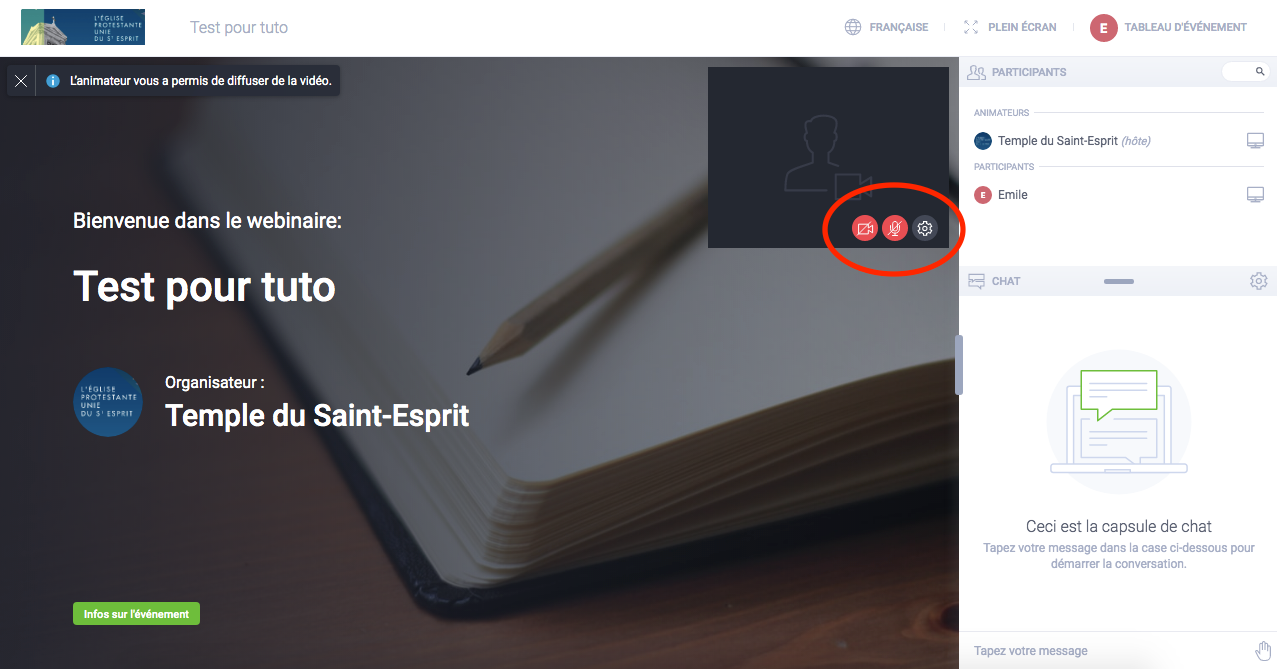Turn on the camera in video preview
The height and width of the screenshot is (669, 1277).
pos(864,229)
